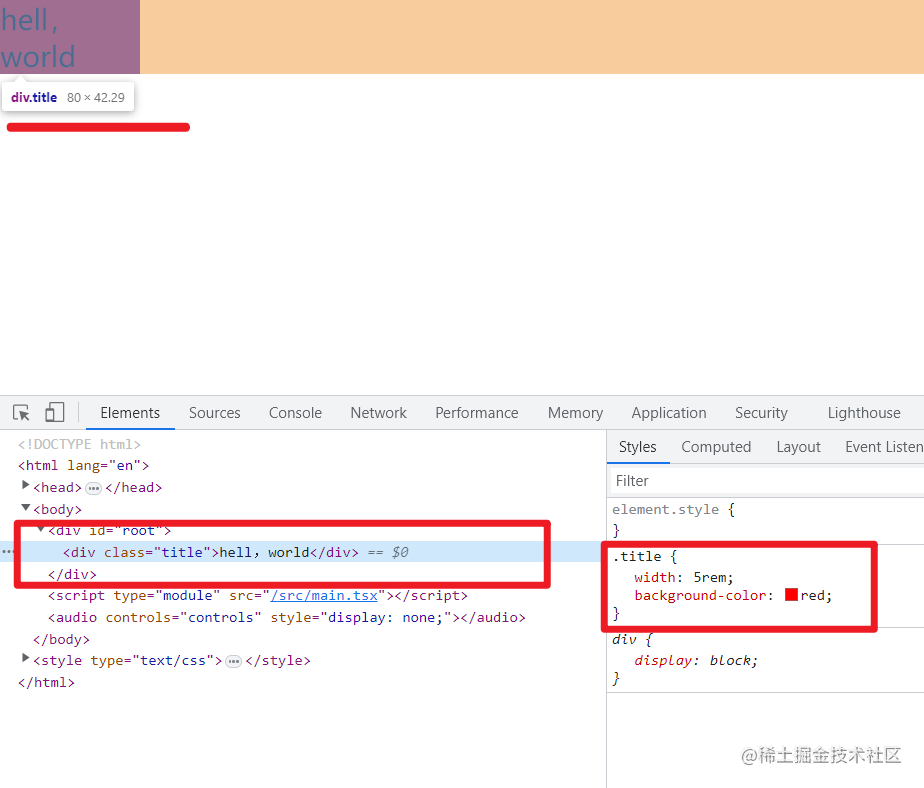924x788 pixels.
Task: Click the style node ellipsis badge
Action: 233,662
